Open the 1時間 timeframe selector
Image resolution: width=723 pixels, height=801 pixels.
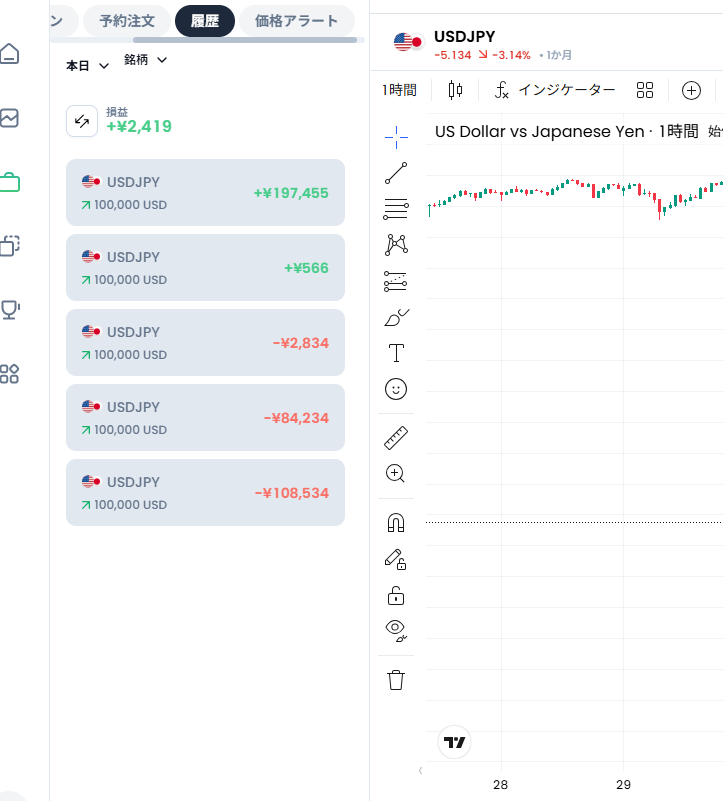[399, 90]
